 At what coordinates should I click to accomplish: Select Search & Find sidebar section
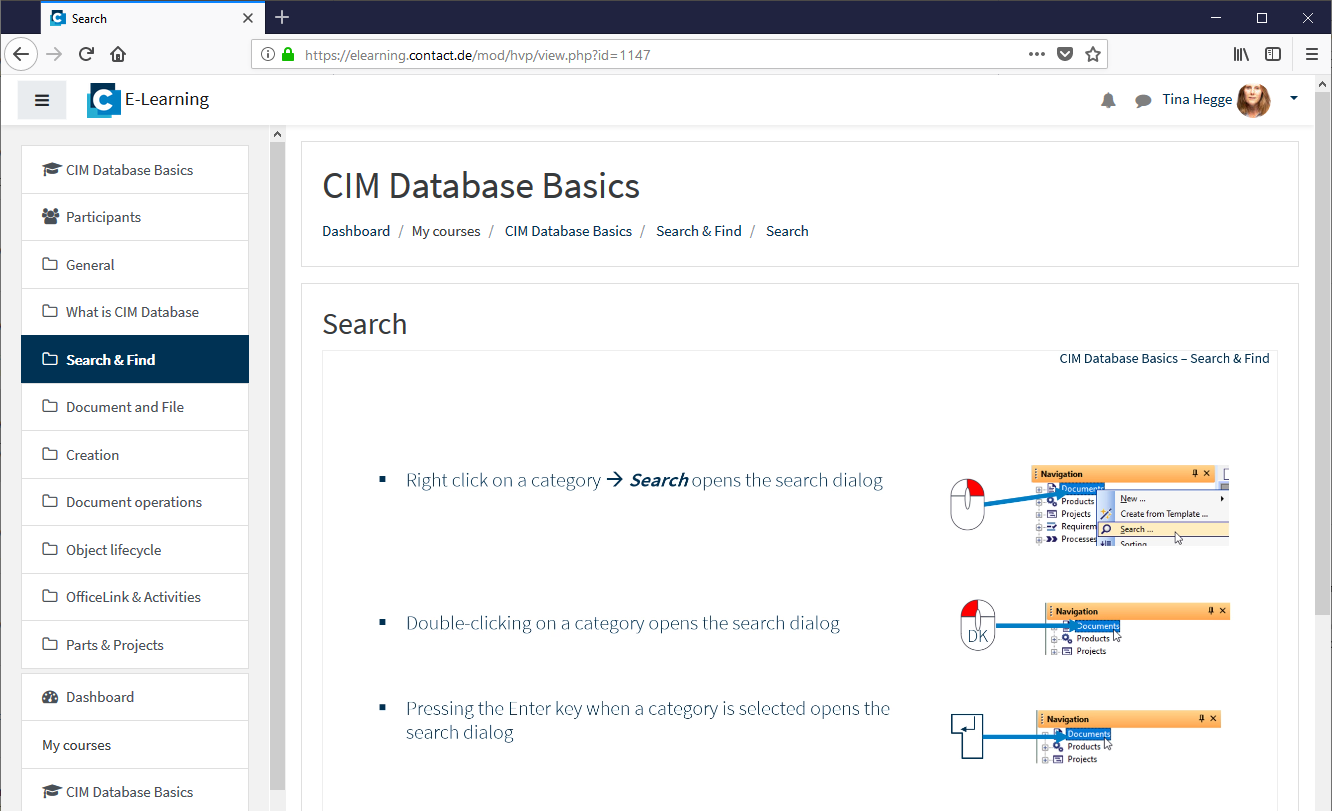(x=135, y=360)
